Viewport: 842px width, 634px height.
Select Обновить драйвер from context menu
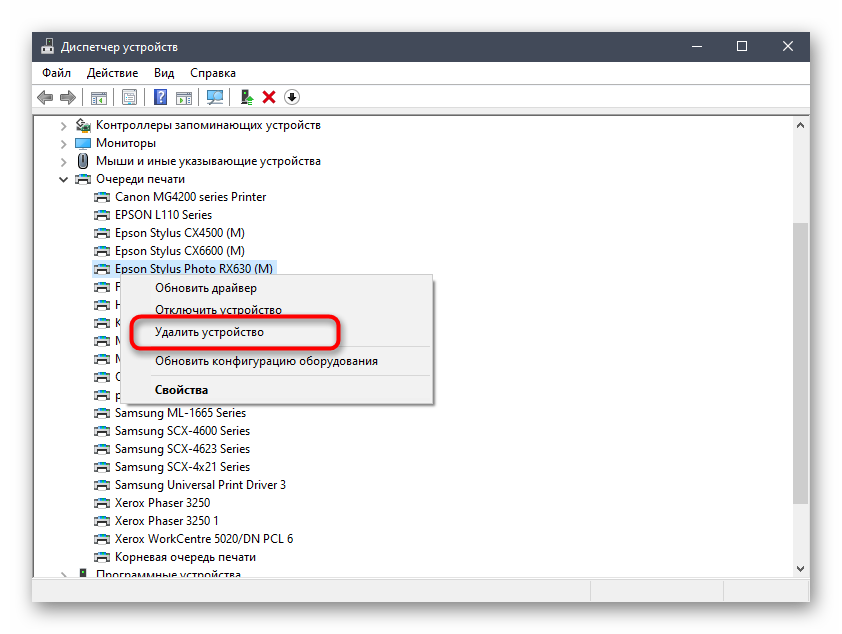[x=205, y=288]
